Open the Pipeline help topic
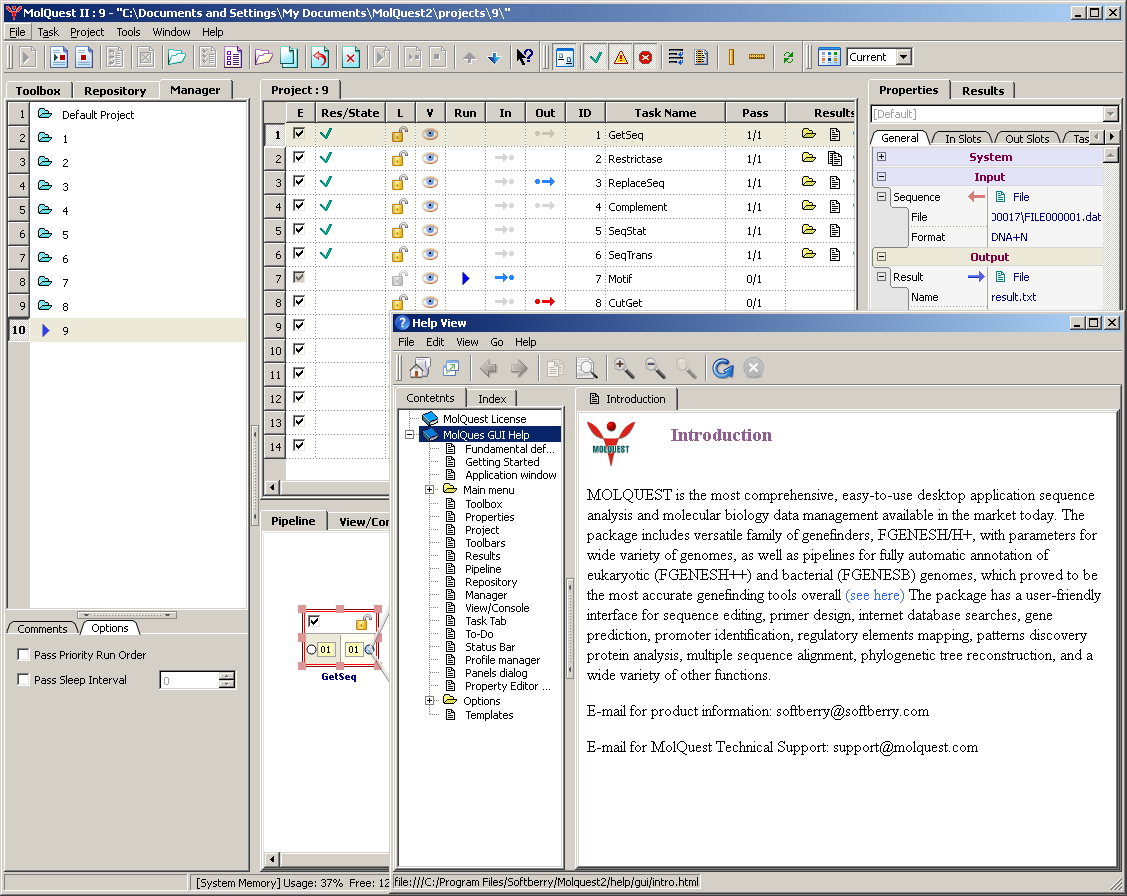 click(483, 569)
